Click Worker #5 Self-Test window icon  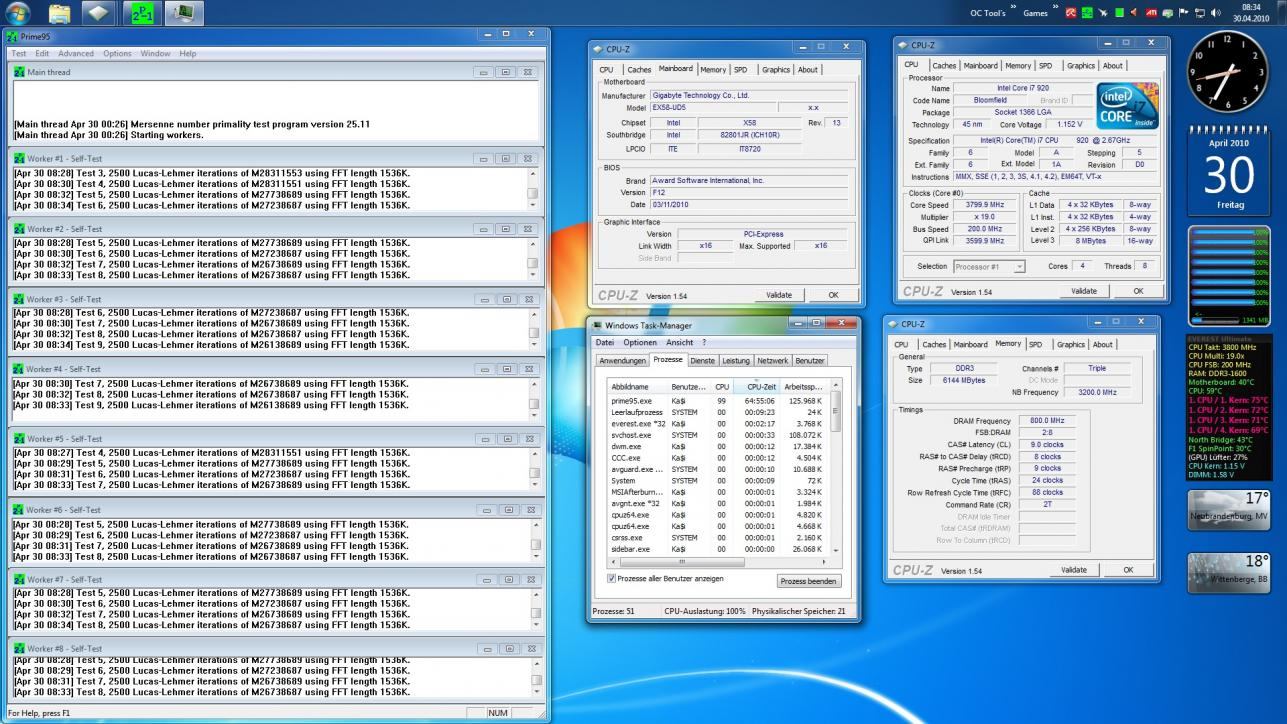tap(19, 439)
